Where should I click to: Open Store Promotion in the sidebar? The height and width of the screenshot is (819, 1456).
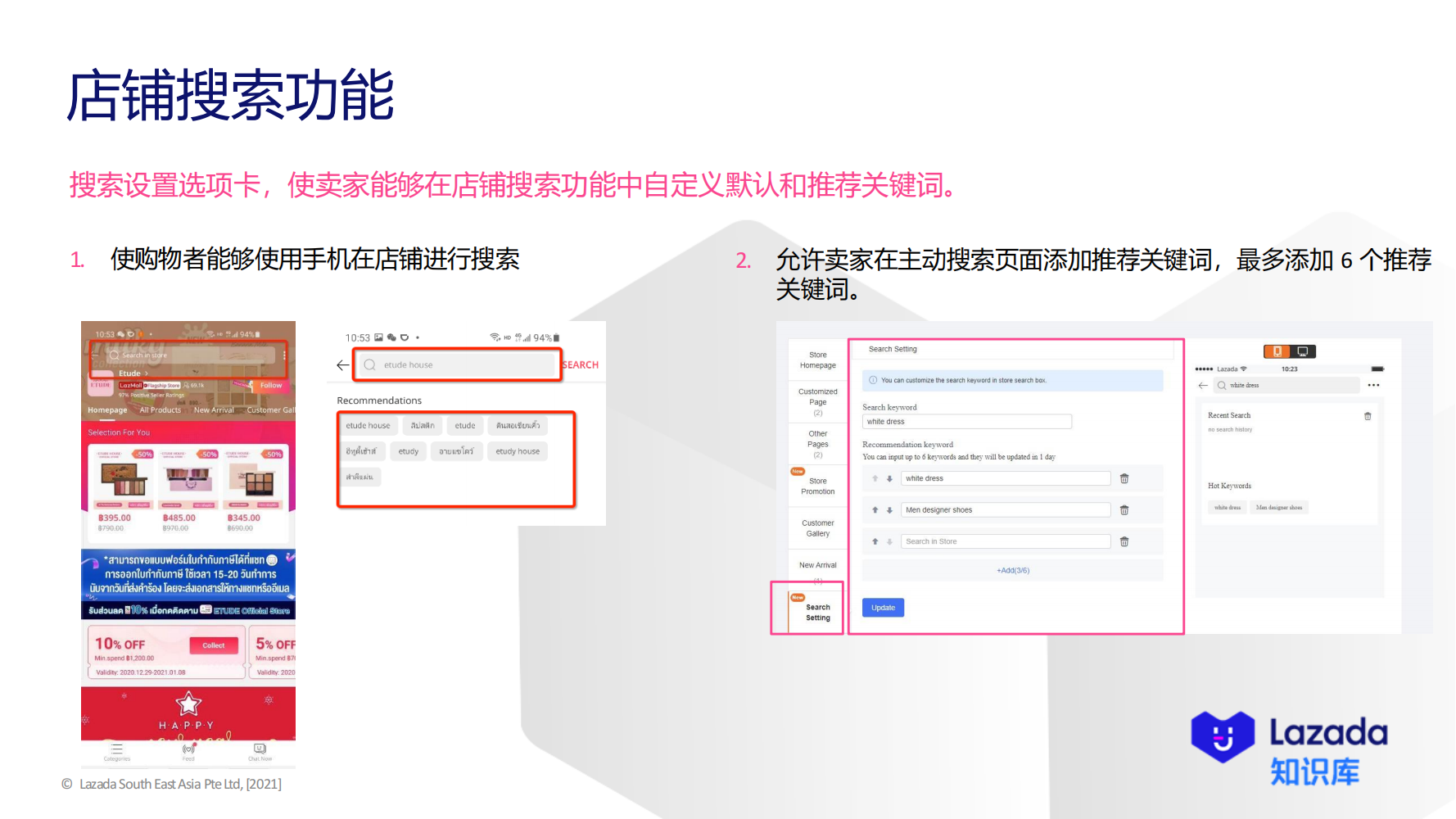coord(818,486)
